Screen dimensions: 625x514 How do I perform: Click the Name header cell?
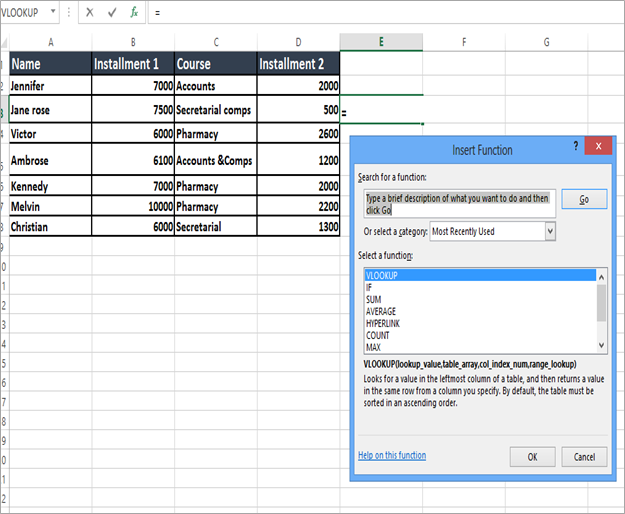pyautogui.click(x=51, y=64)
